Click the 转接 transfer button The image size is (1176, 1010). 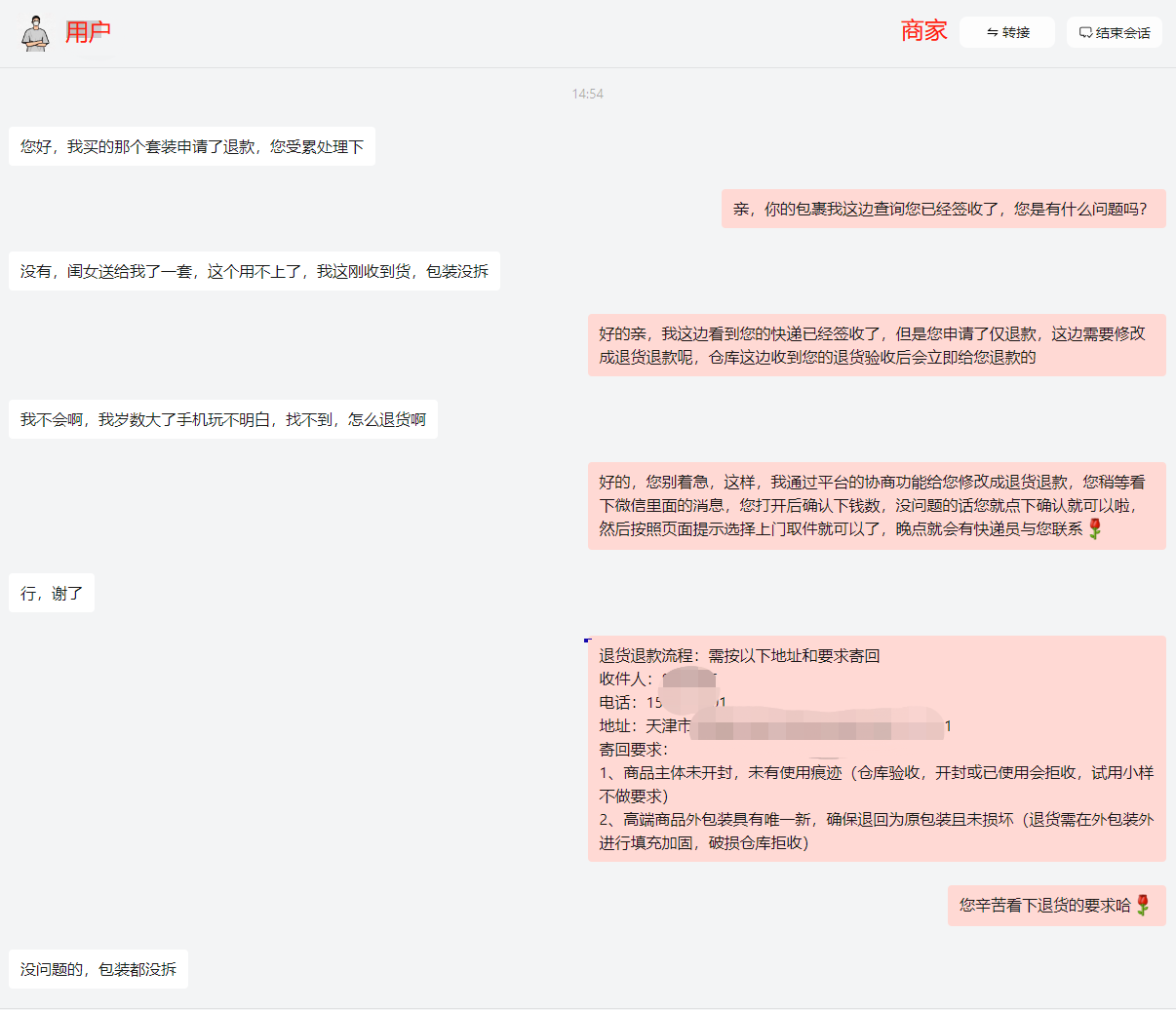pyautogui.click(x=1006, y=31)
